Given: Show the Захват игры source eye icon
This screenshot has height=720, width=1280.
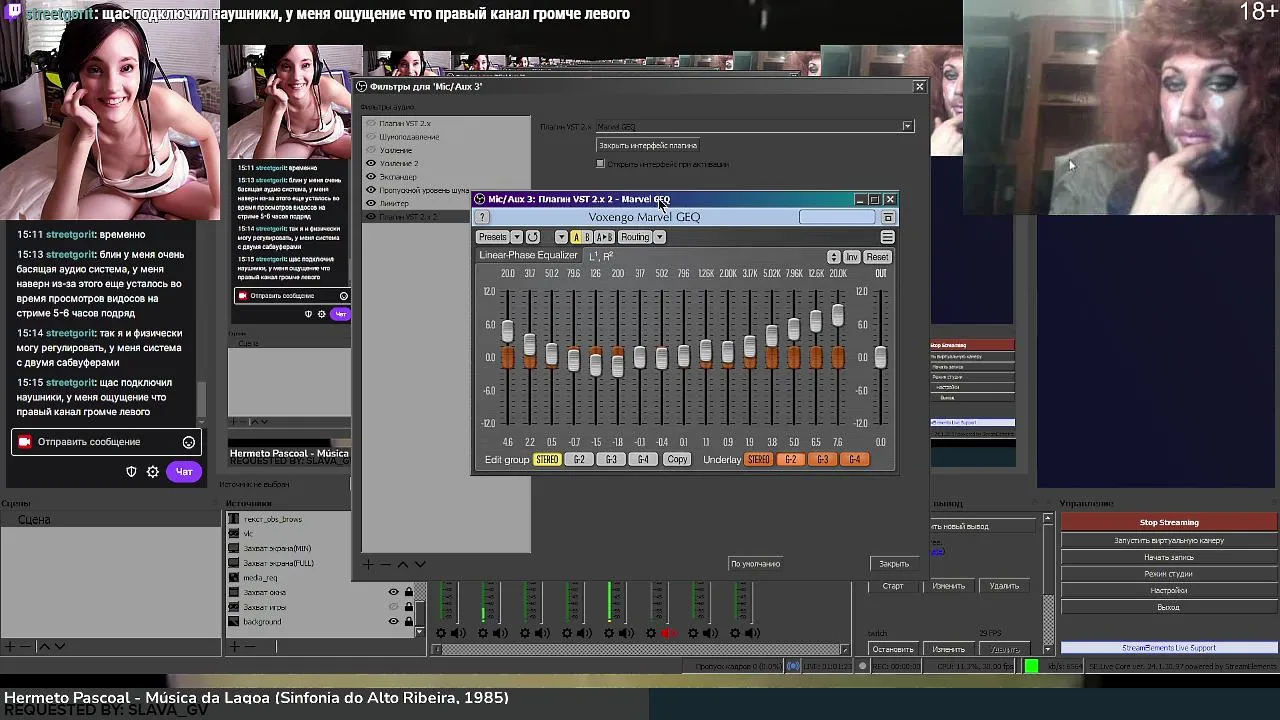Looking at the screenshot, I should pyautogui.click(x=393, y=607).
